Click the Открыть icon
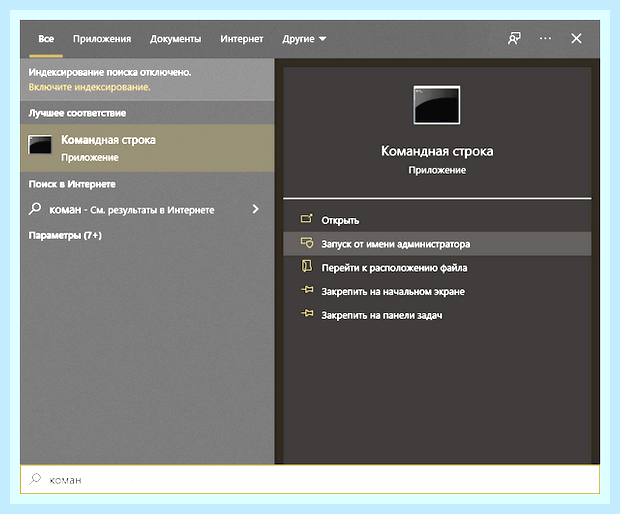 [x=306, y=218]
